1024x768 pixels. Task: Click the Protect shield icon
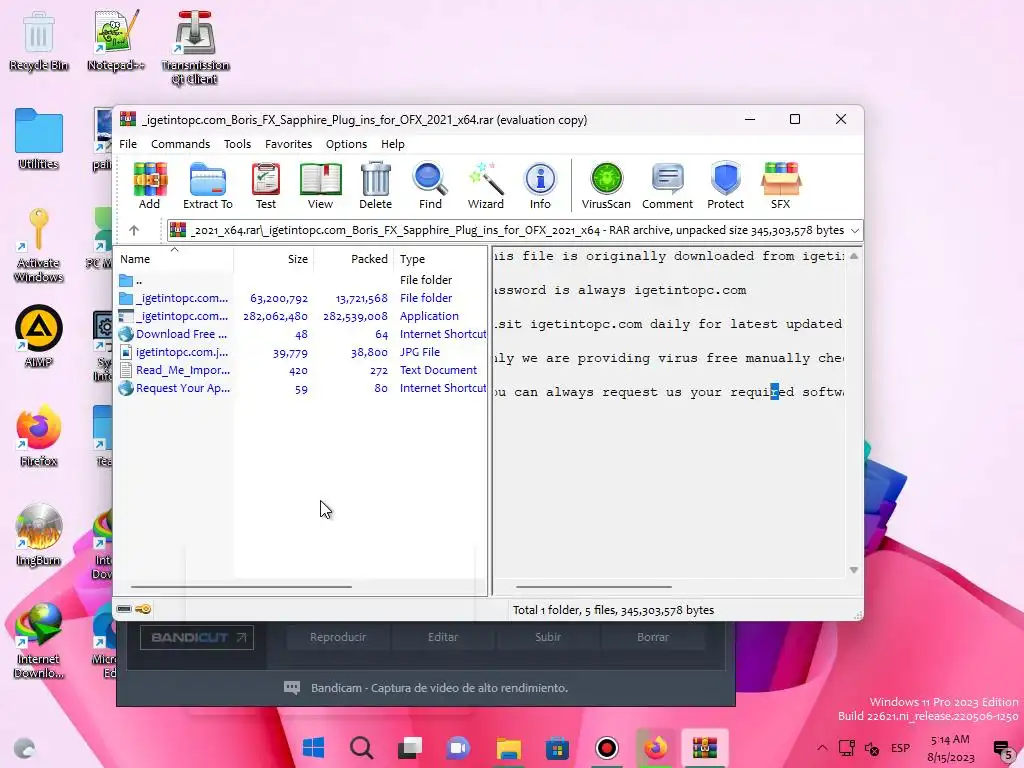(726, 185)
